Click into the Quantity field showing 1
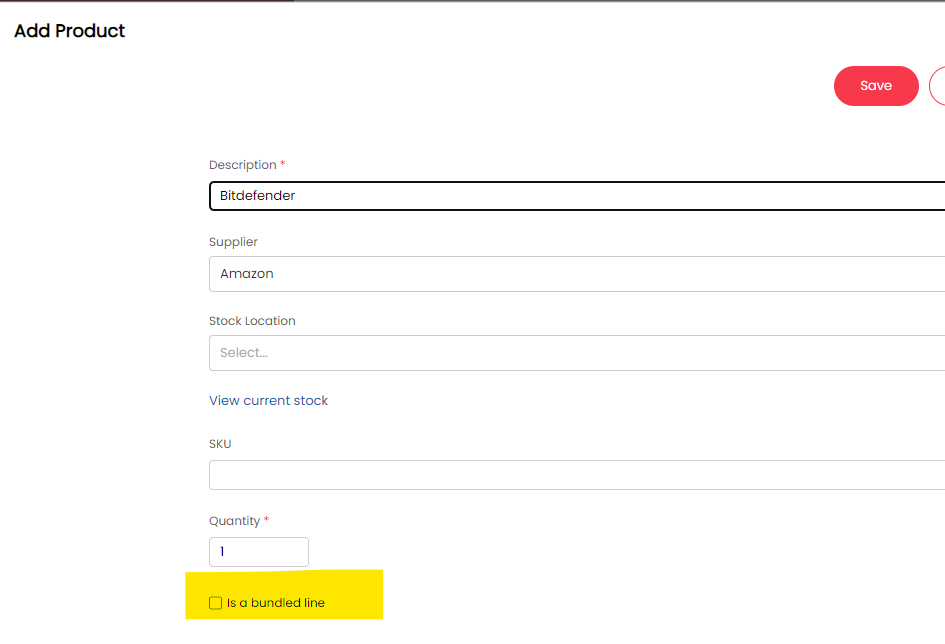This screenshot has width=945, height=644. coord(259,552)
